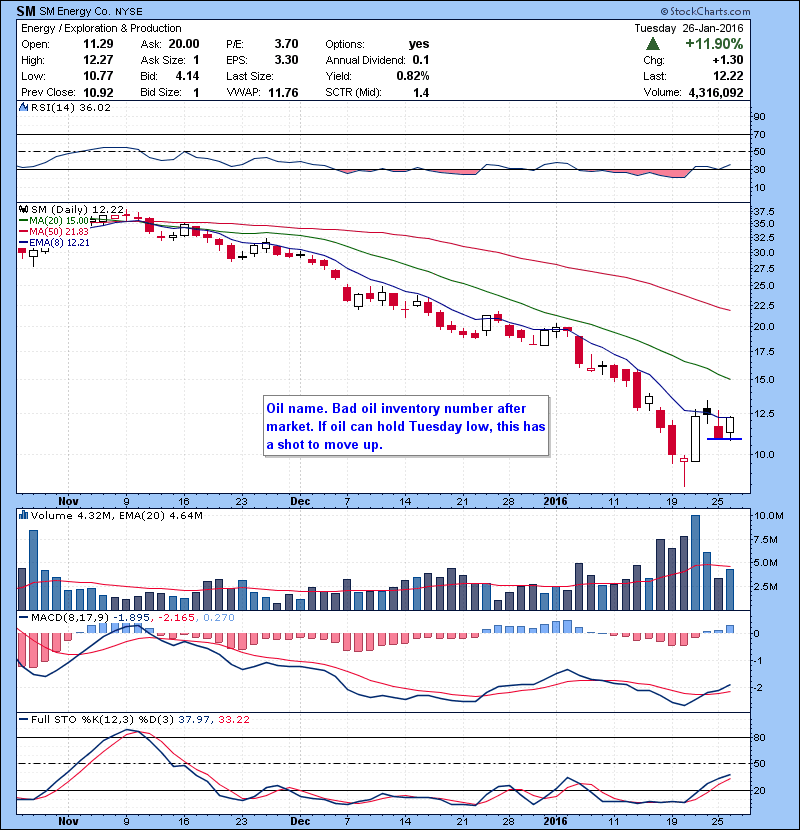
Task: Click Energy / Exploration & Production sector text
Action: (x=101, y=29)
